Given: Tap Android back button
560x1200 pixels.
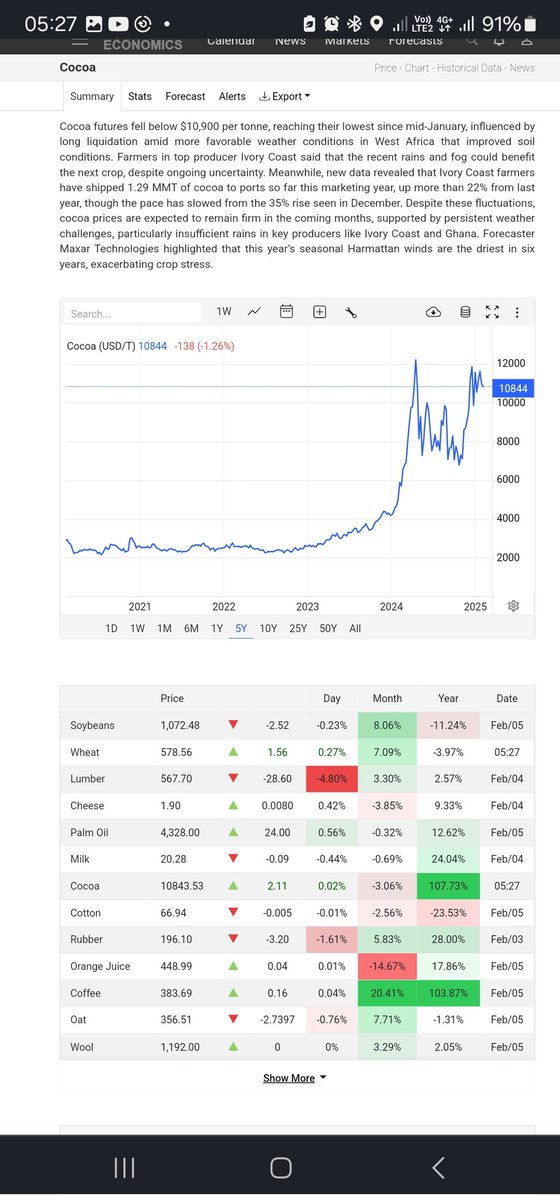Looking at the screenshot, I should tap(437, 1167).
